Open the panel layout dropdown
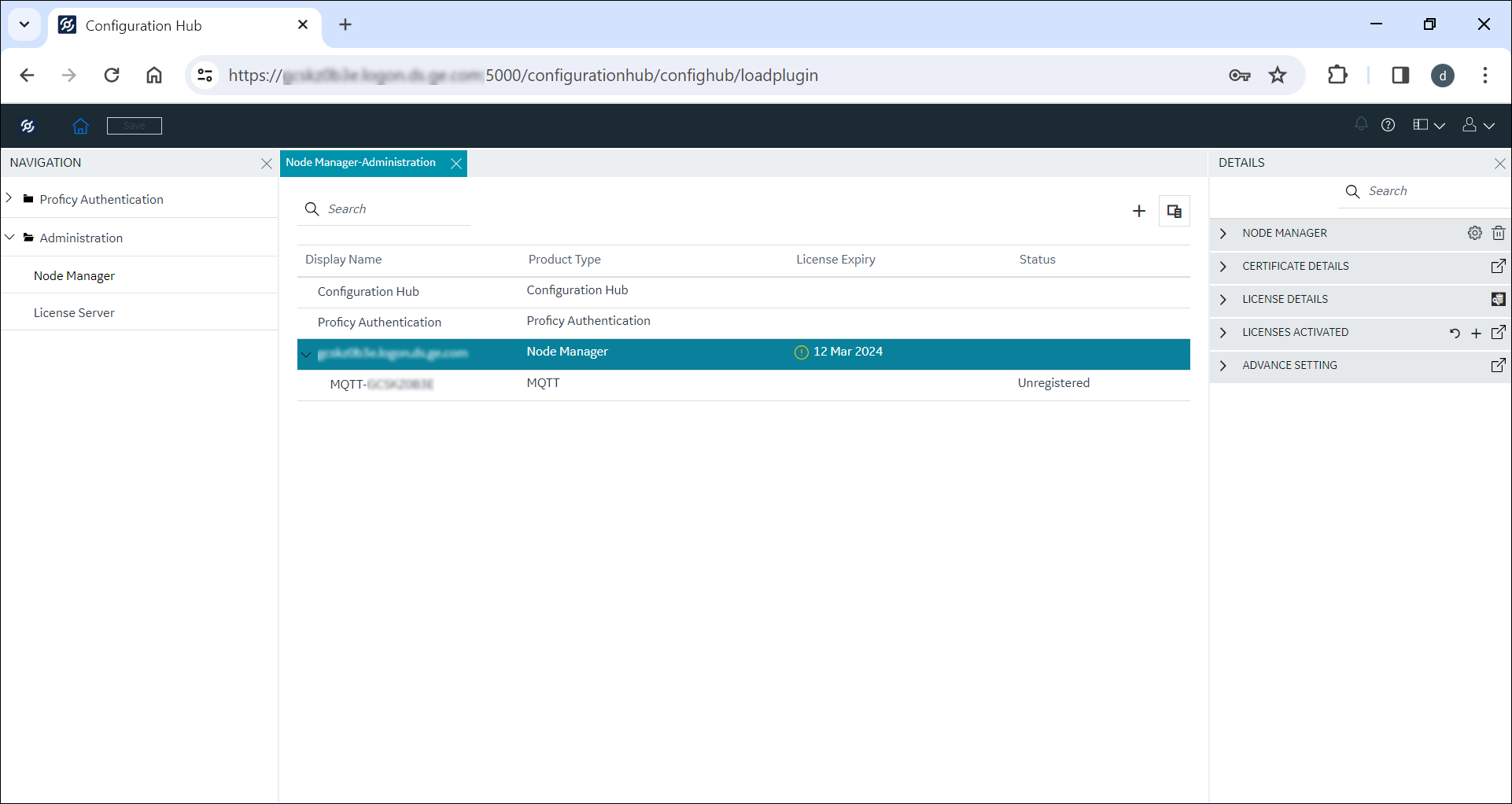This screenshot has height=804, width=1512. click(1429, 125)
